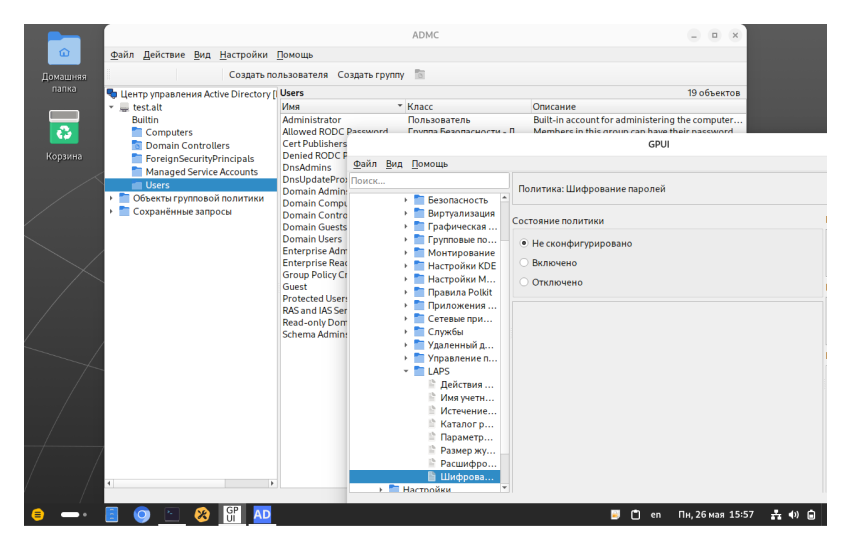Screen dimensions: 851x550
Task: Open the Вид menu in GPUI
Action: click(394, 163)
